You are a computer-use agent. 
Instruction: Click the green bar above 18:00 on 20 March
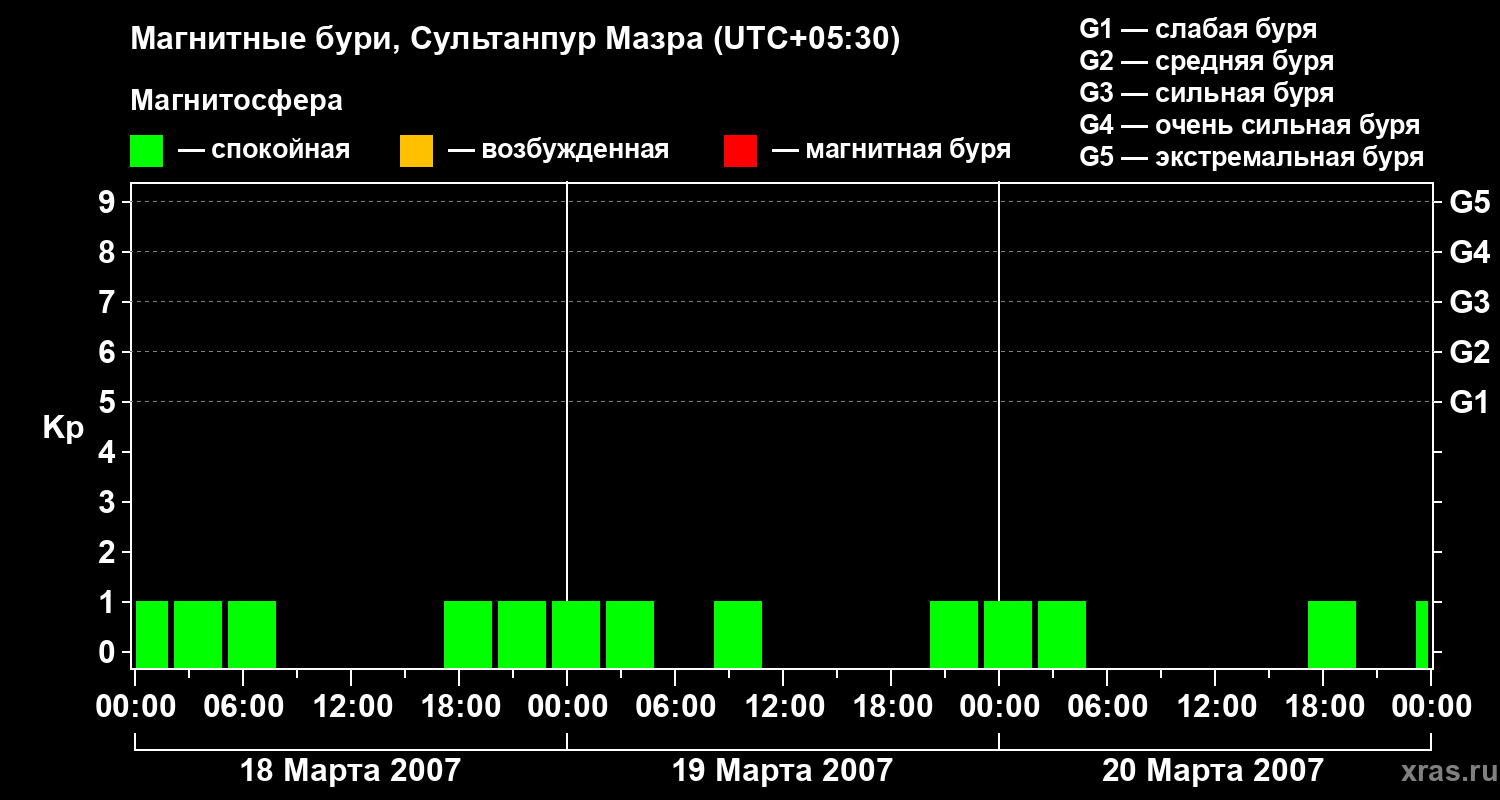tap(1332, 634)
